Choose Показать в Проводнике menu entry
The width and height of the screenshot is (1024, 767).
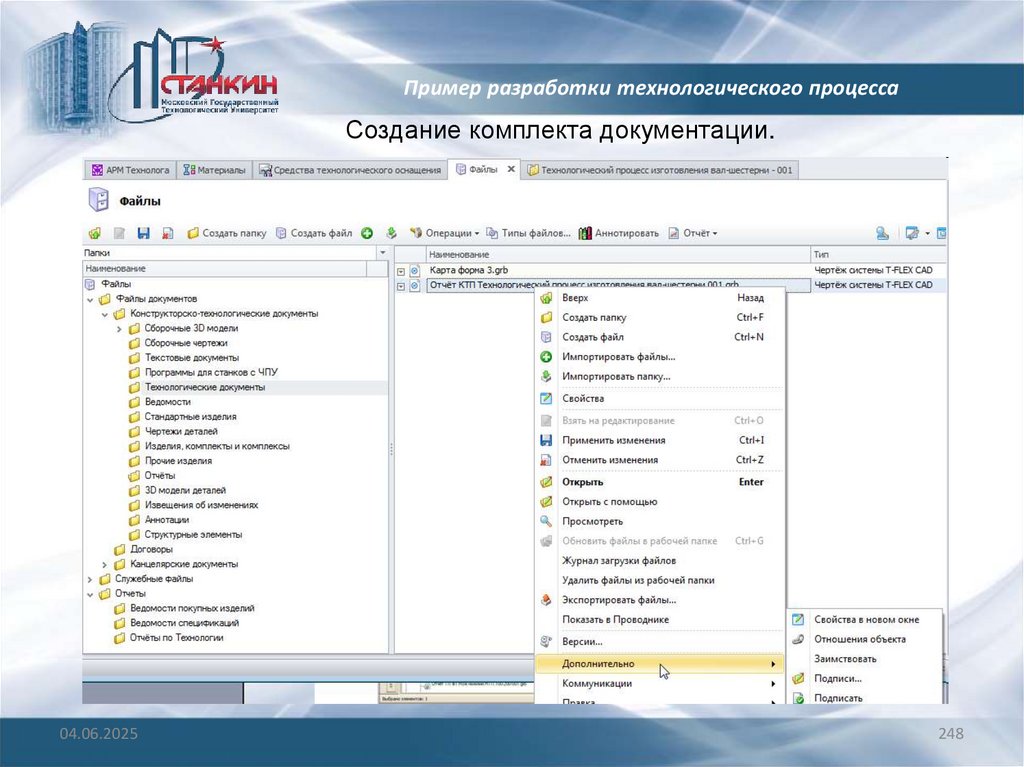(660, 619)
